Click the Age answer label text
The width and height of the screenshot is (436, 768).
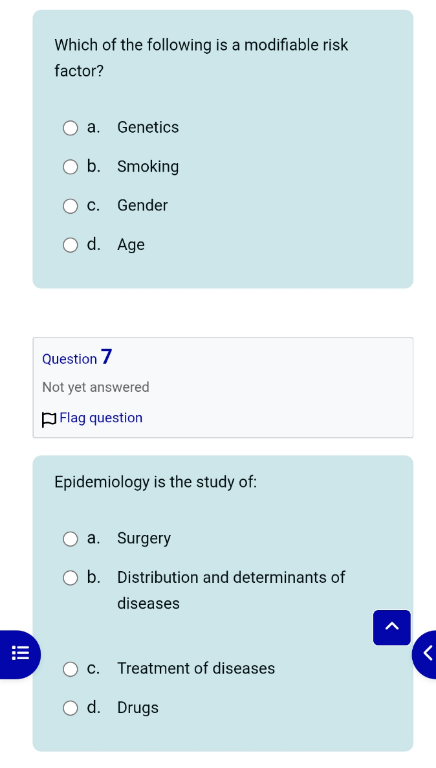coord(131,244)
